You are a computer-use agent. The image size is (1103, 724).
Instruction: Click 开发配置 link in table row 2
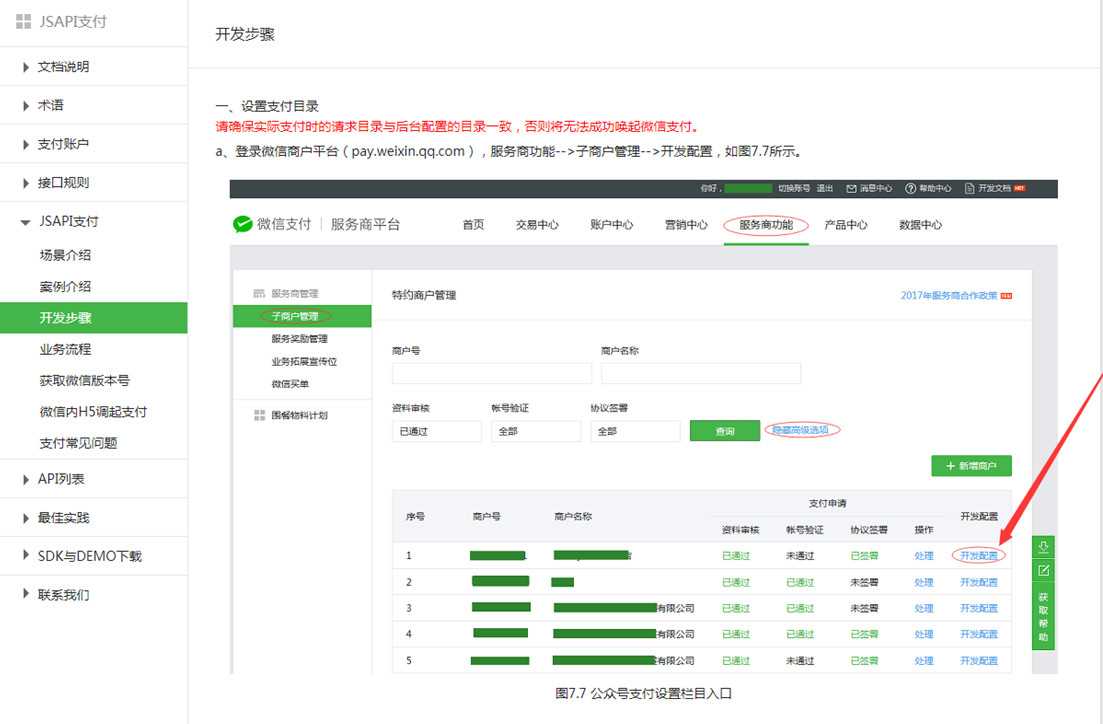coord(978,583)
